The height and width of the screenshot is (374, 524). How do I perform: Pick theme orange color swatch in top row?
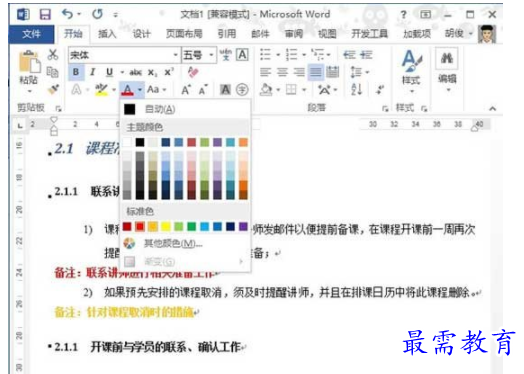pos(243,142)
